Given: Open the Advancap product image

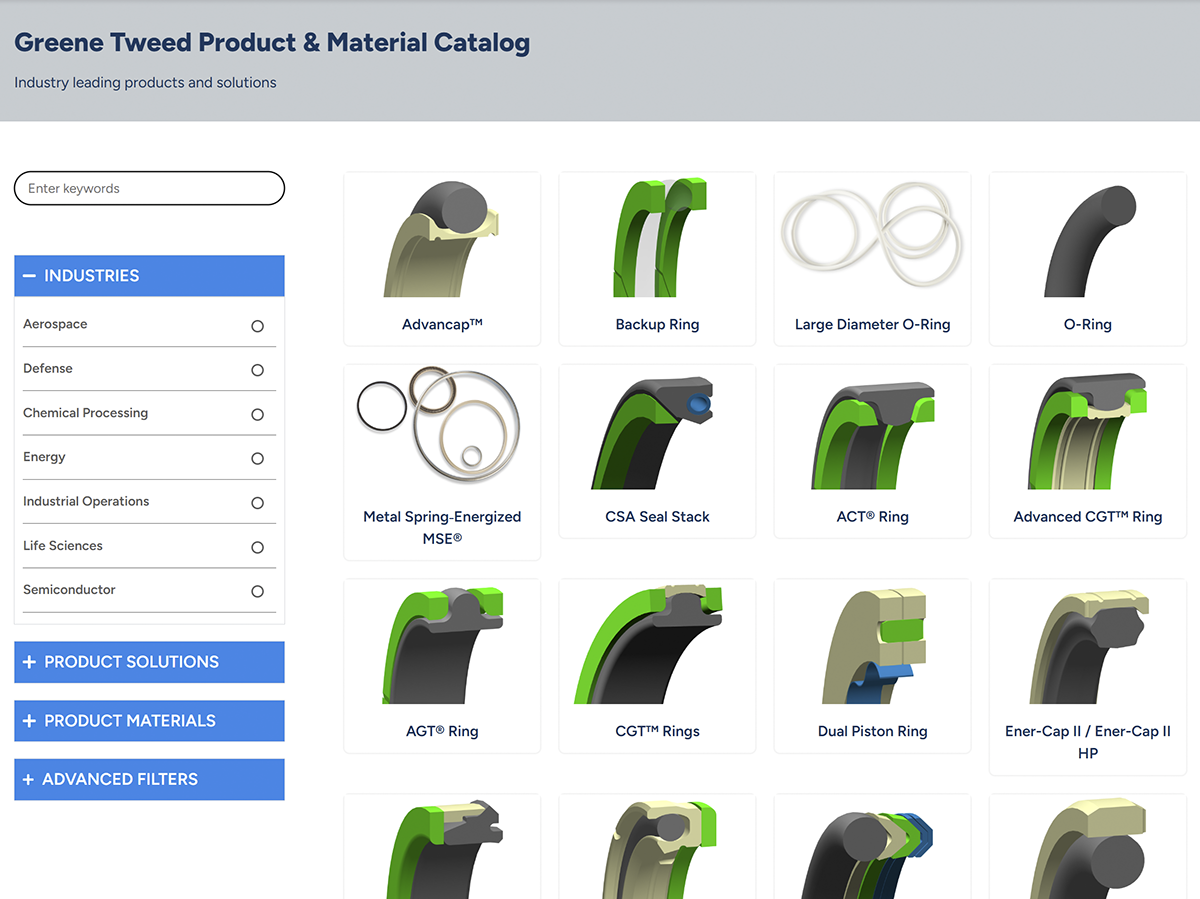Looking at the screenshot, I should pos(441,240).
